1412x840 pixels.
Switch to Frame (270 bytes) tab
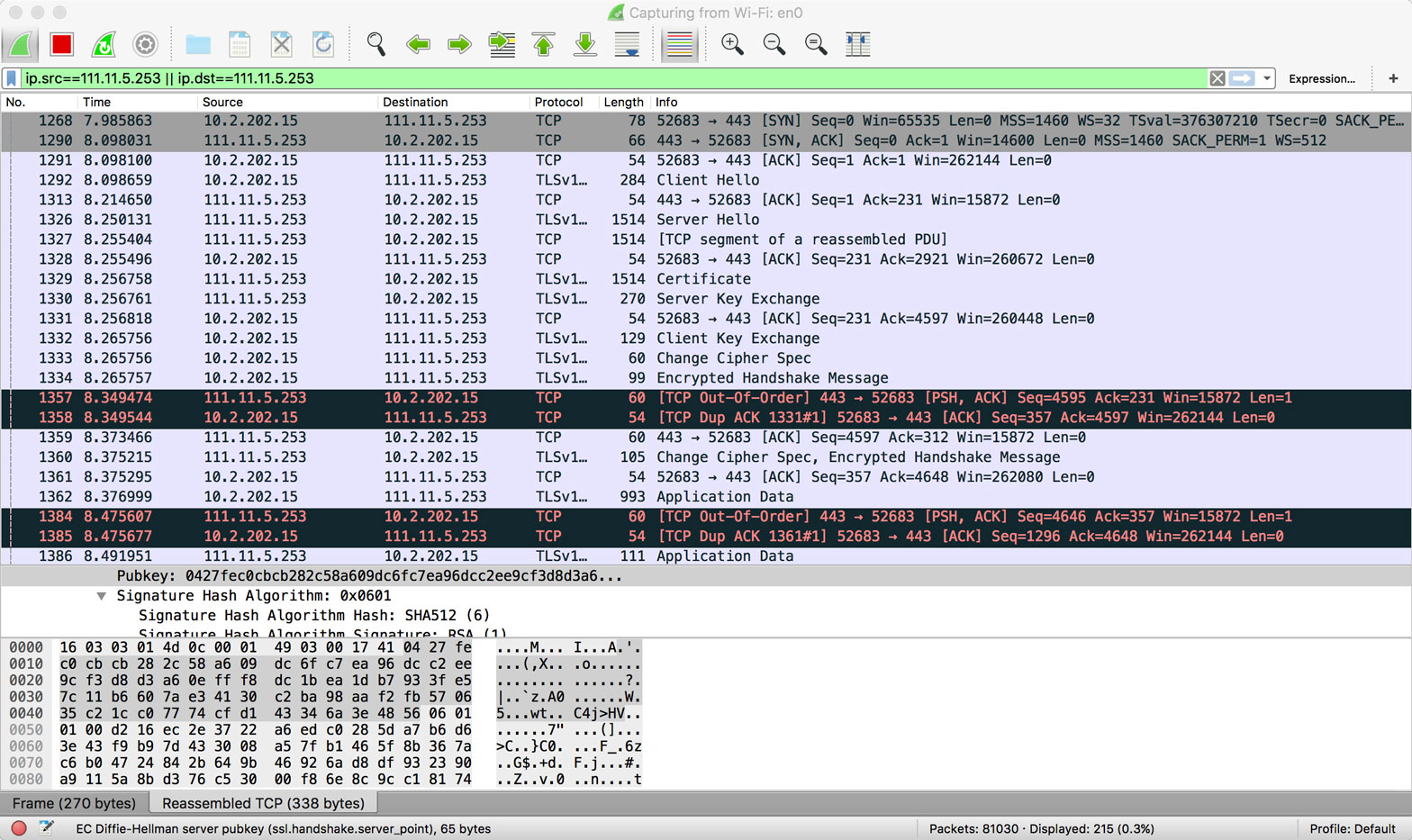tap(75, 803)
